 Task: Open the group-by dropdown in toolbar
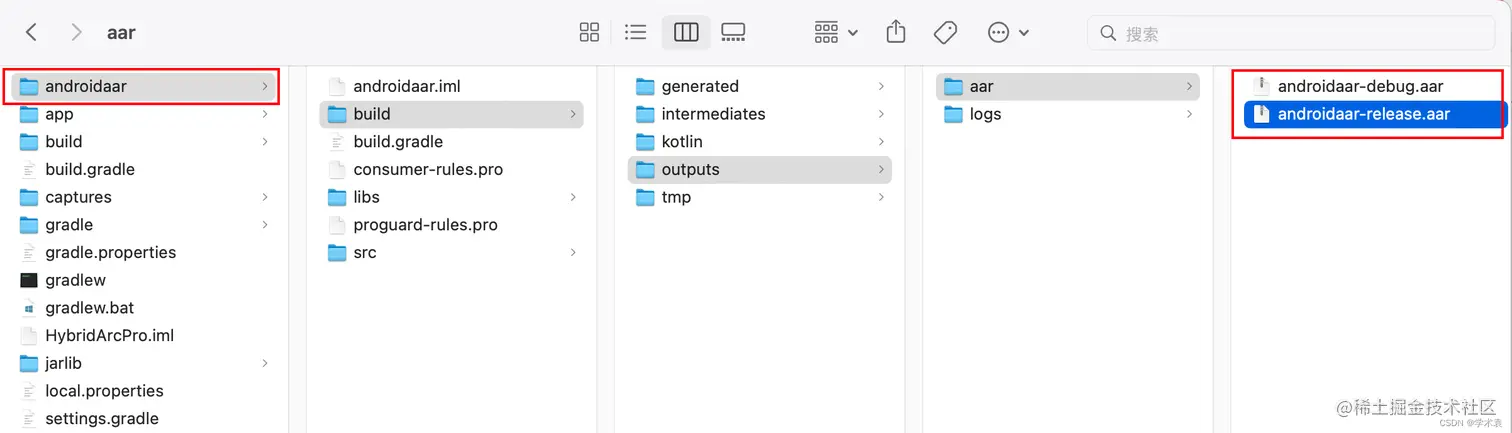tap(836, 32)
